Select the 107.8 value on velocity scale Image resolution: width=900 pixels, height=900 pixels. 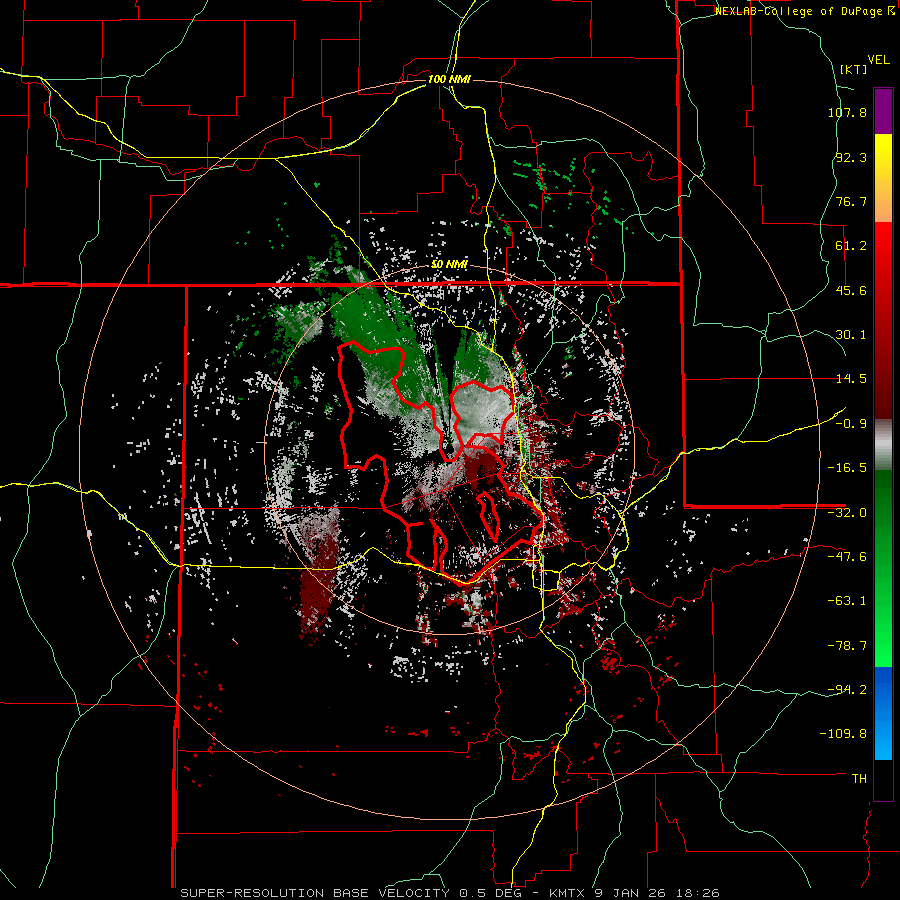847,112
